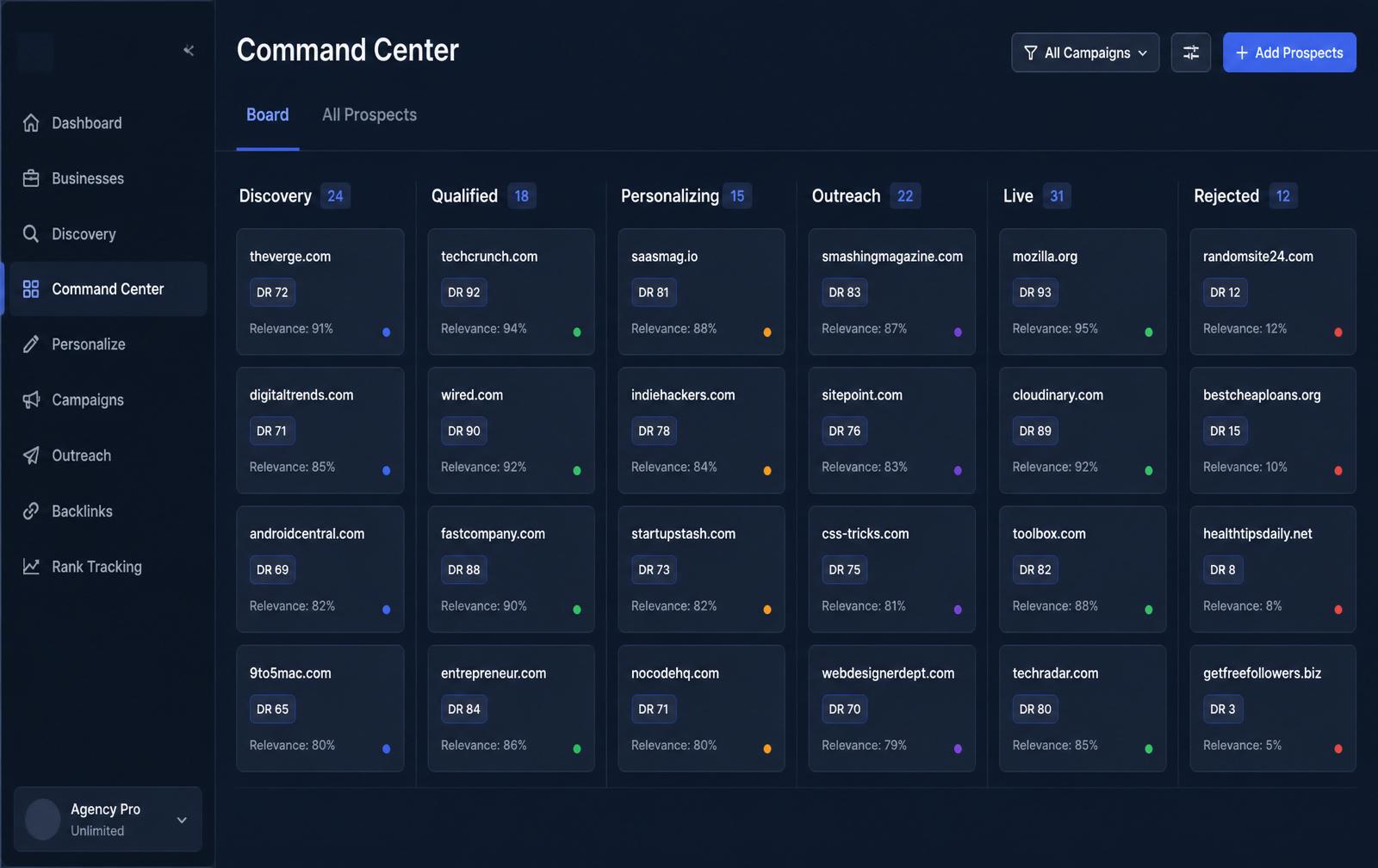The image size is (1378, 868).
Task: Click the Discovery magnifier icon in sidebar
Action: coord(31,233)
